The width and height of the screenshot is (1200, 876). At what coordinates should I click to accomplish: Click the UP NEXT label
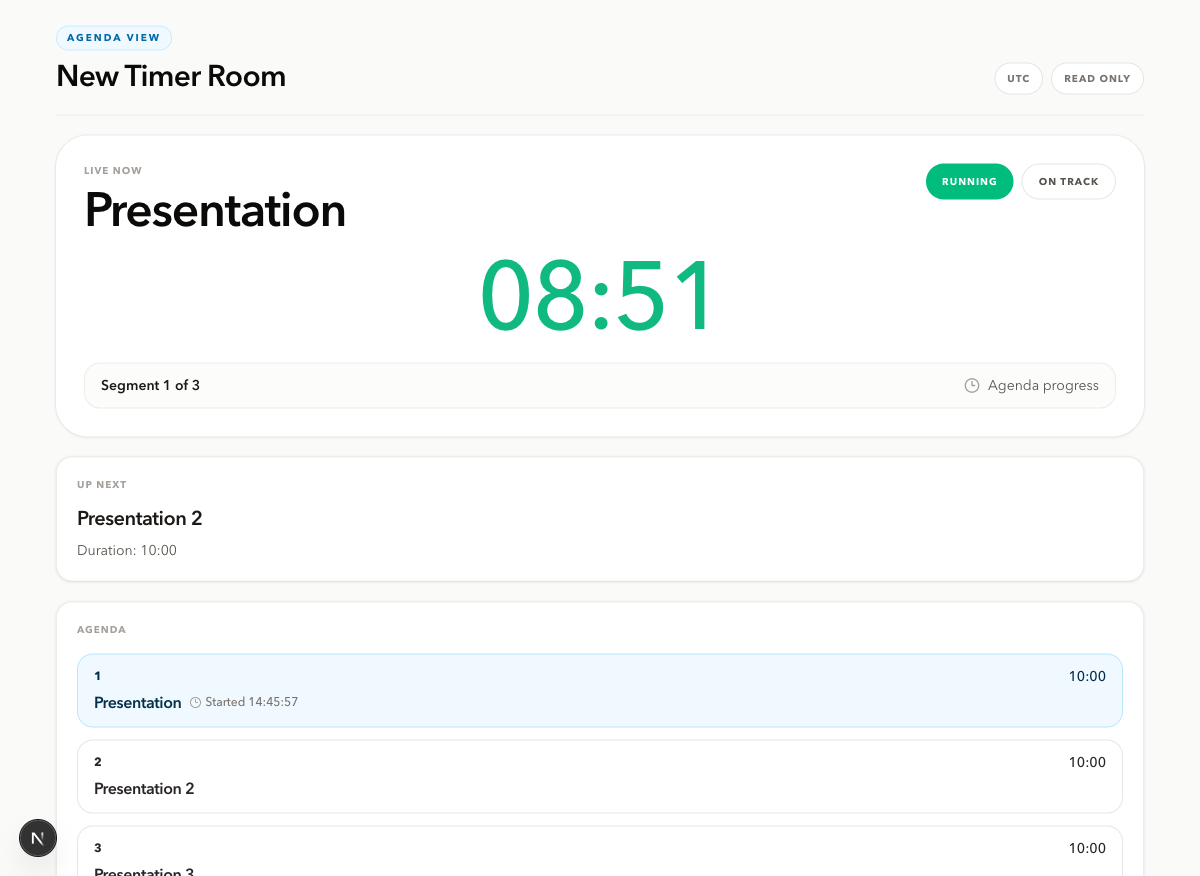coord(102,485)
